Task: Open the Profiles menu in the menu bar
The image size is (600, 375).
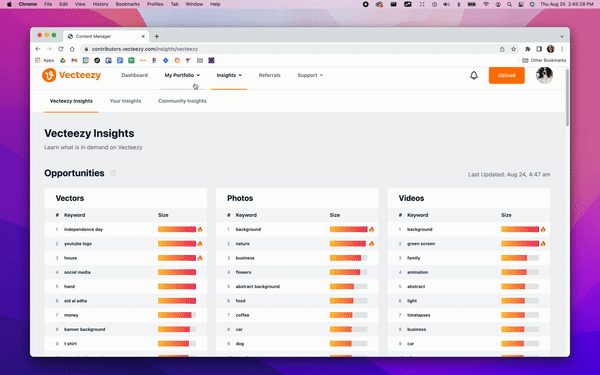Action: [155, 4]
